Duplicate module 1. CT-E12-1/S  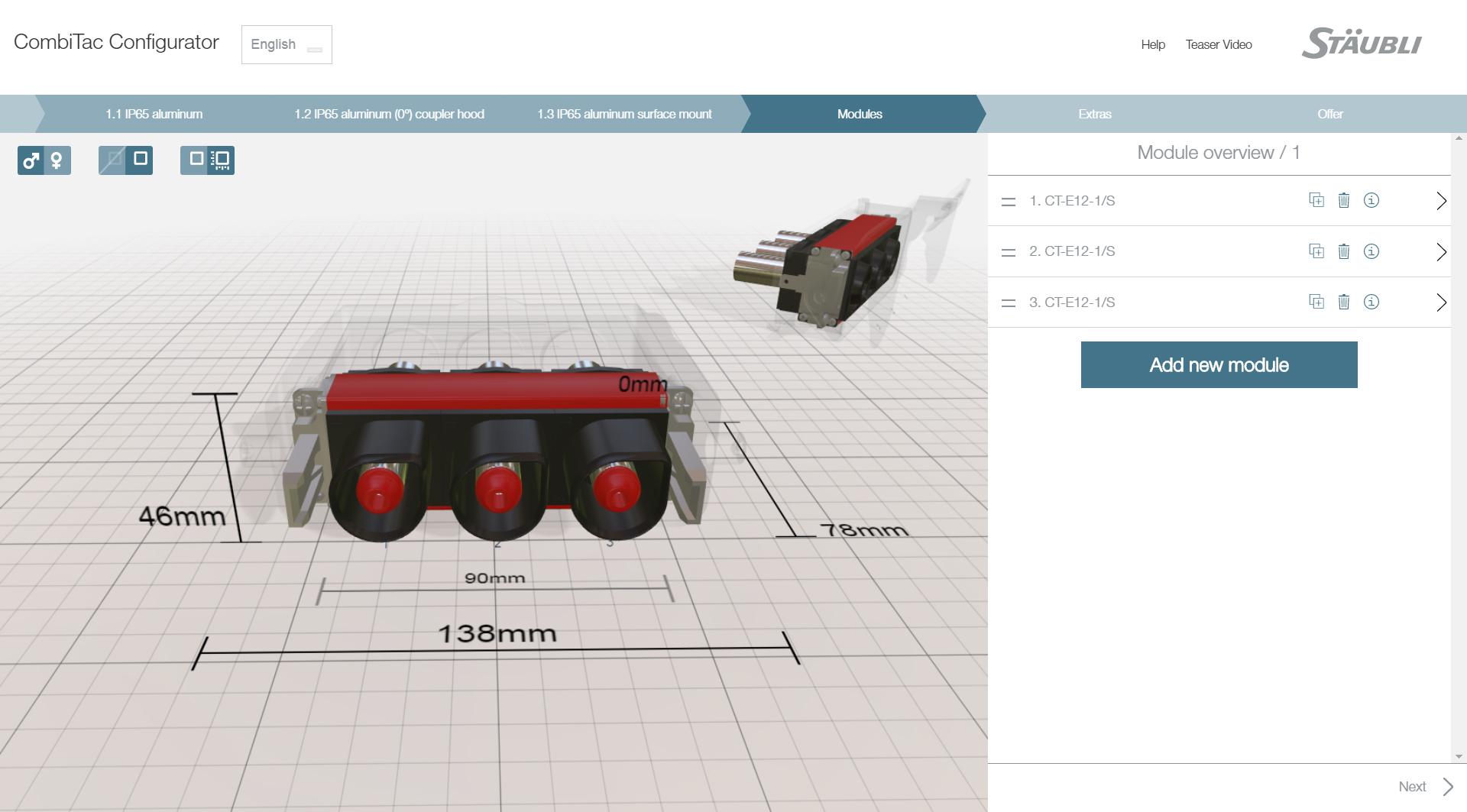tap(1317, 200)
